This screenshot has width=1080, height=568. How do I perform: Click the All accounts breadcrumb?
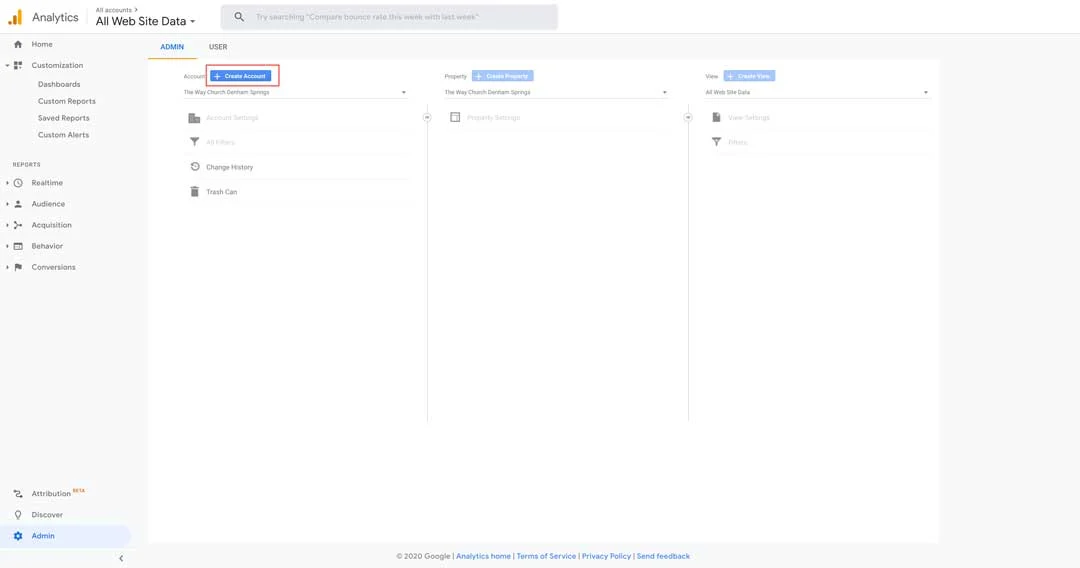point(114,10)
